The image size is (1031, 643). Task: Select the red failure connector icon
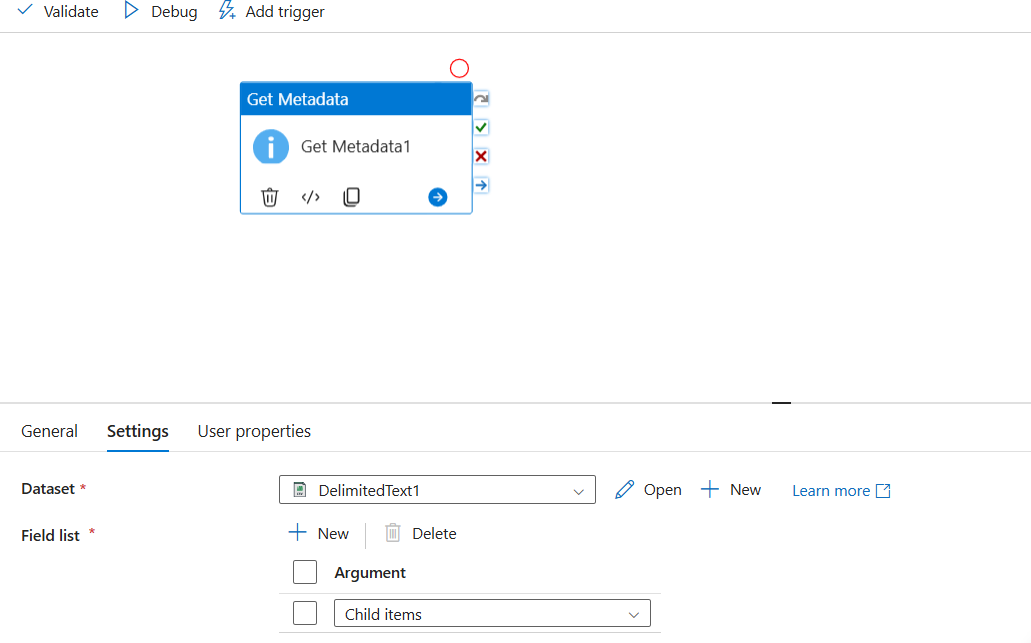click(x=481, y=156)
